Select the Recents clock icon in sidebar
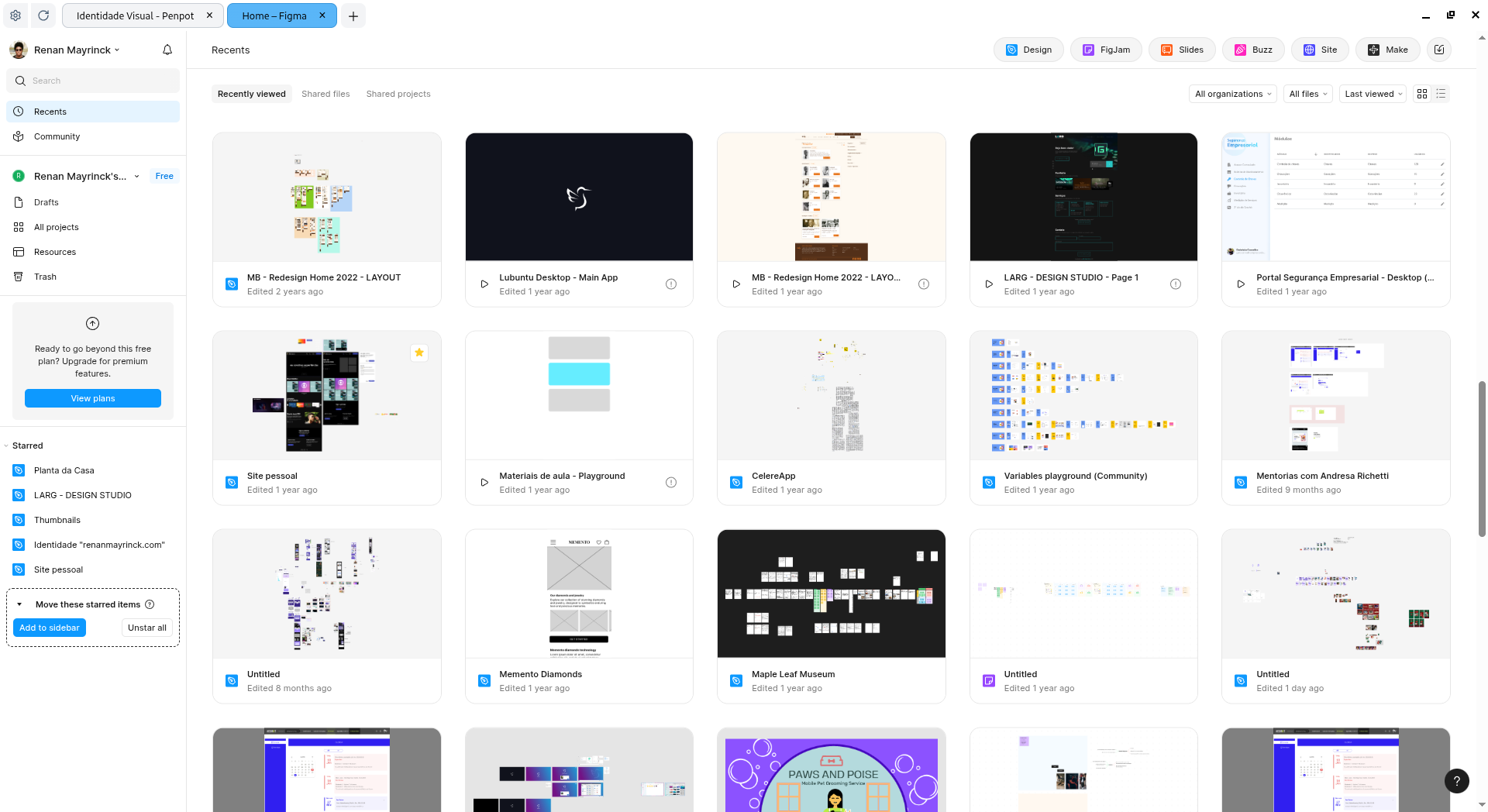The width and height of the screenshot is (1488, 812). [x=18, y=112]
